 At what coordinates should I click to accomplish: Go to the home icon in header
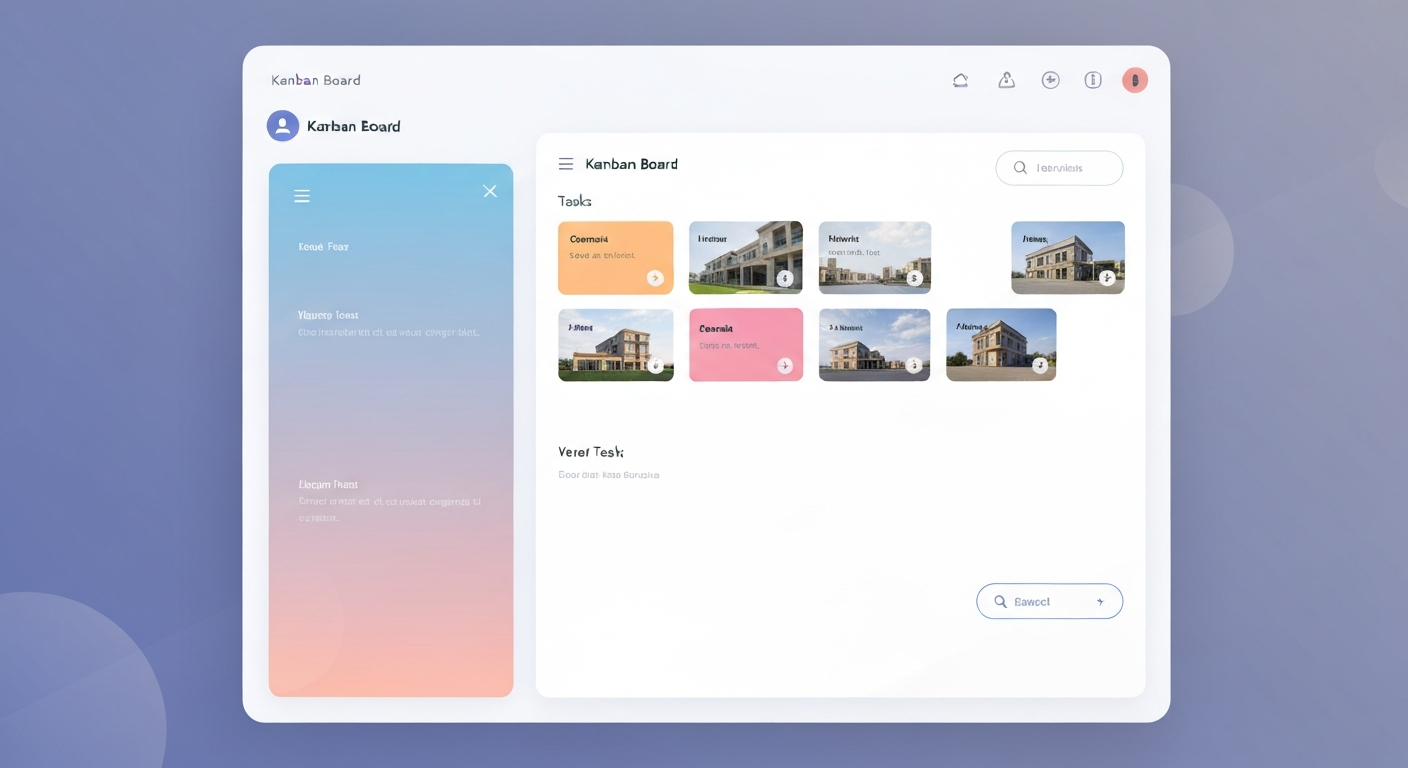[x=960, y=80]
